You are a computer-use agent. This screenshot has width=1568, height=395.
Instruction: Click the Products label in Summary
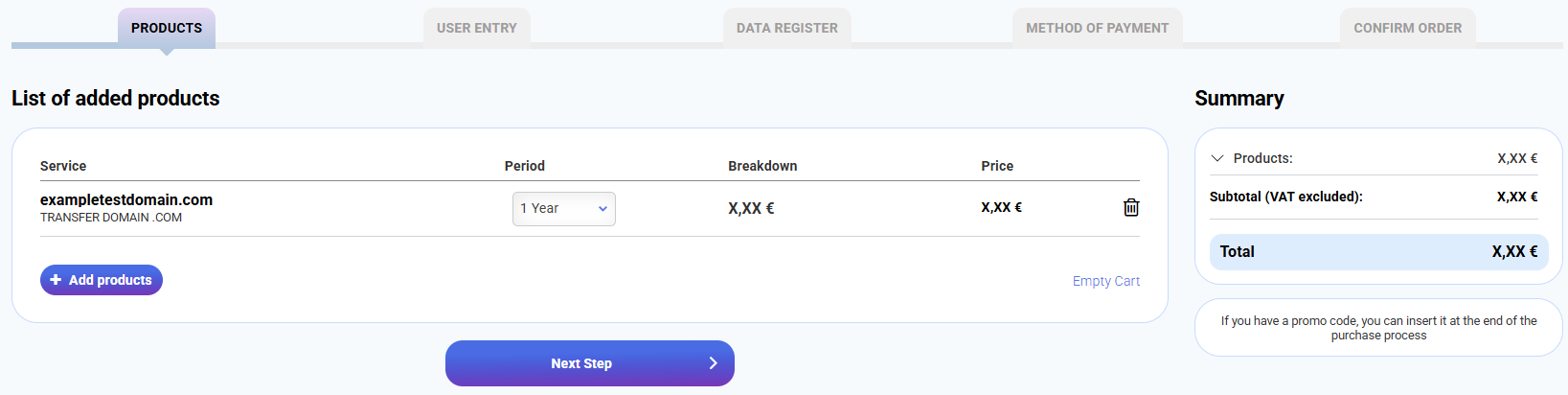(x=1263, y=158)
